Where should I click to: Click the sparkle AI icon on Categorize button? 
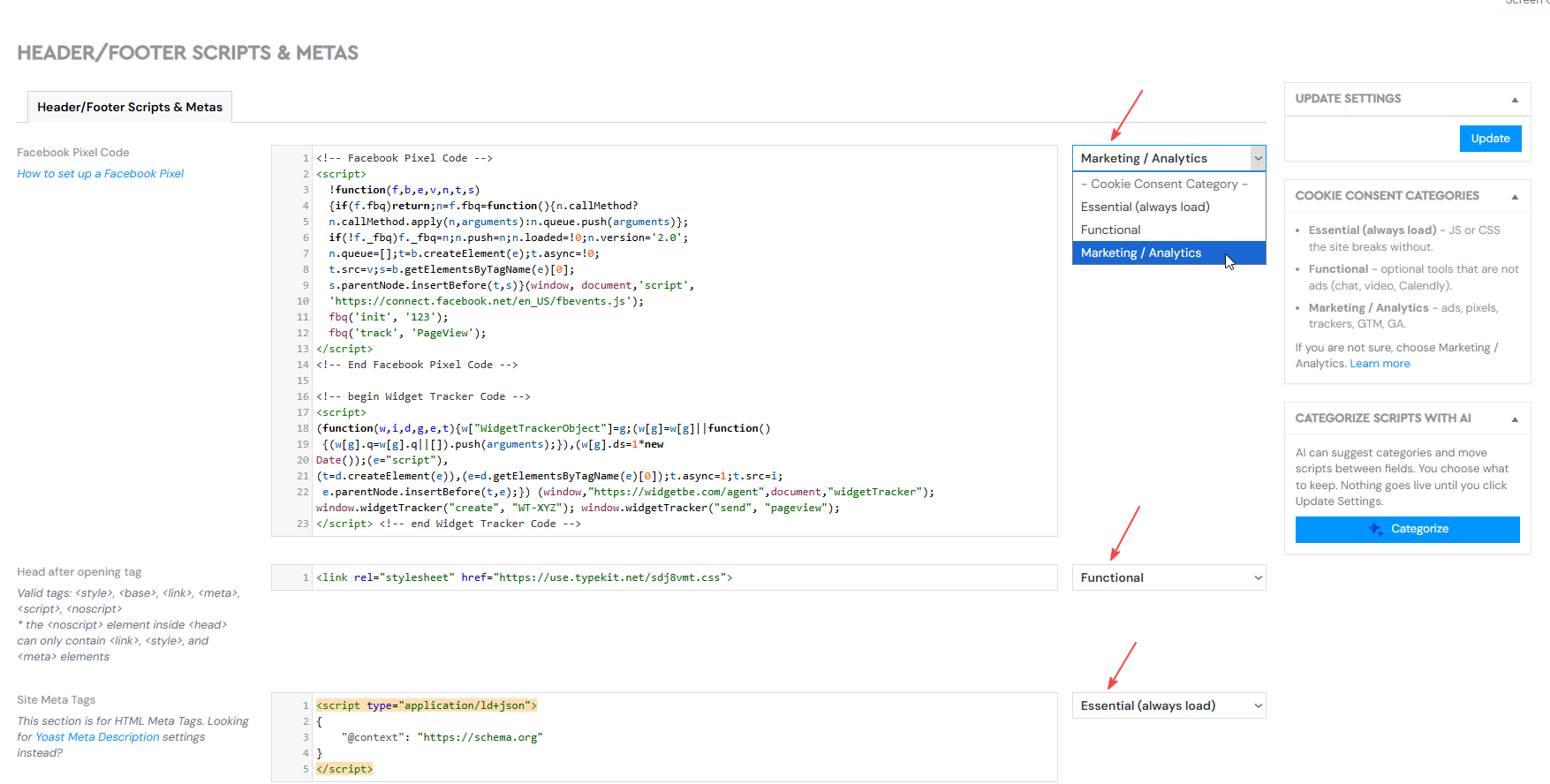tap(1376, 529)
